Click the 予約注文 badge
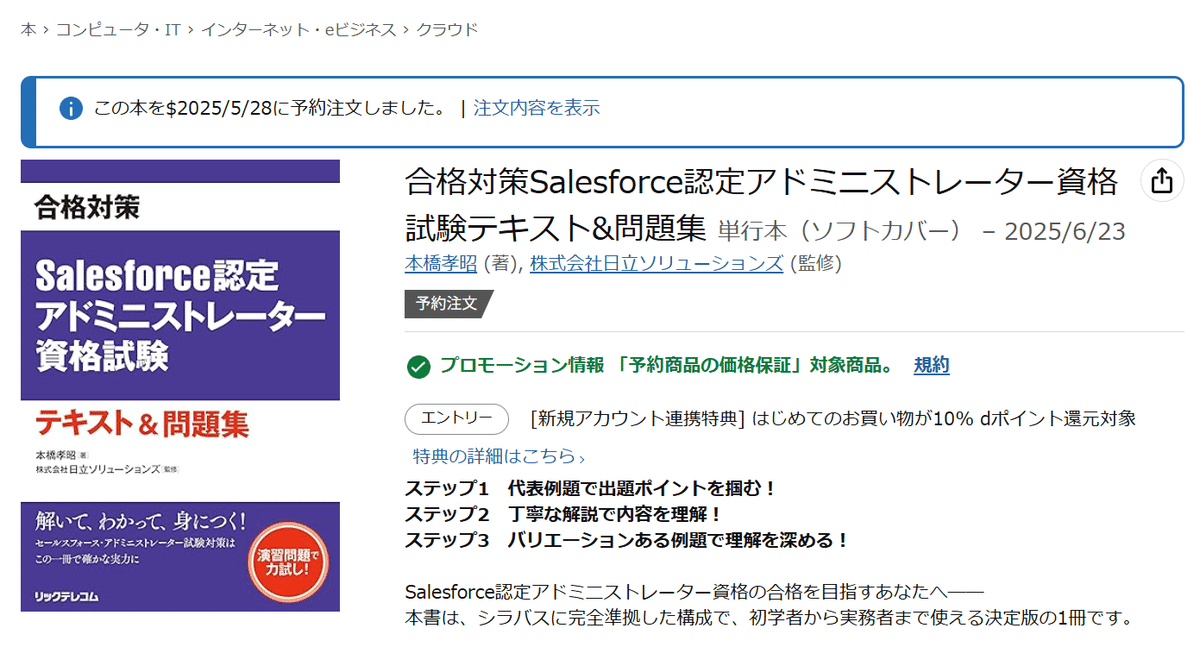The image size is (1200, 647). pos(448,303)
